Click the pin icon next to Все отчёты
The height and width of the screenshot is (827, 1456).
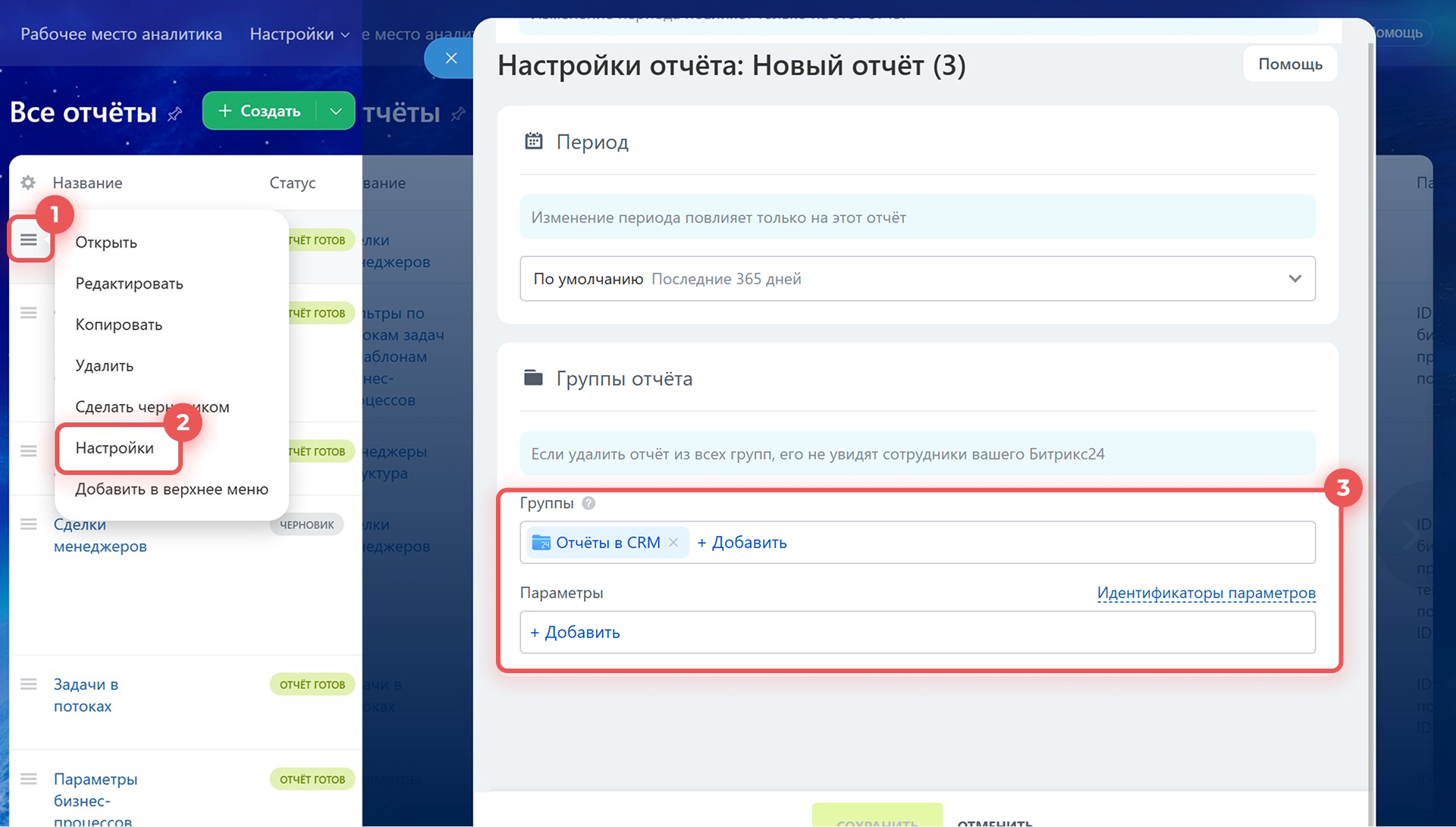click(x=175, y=114)
